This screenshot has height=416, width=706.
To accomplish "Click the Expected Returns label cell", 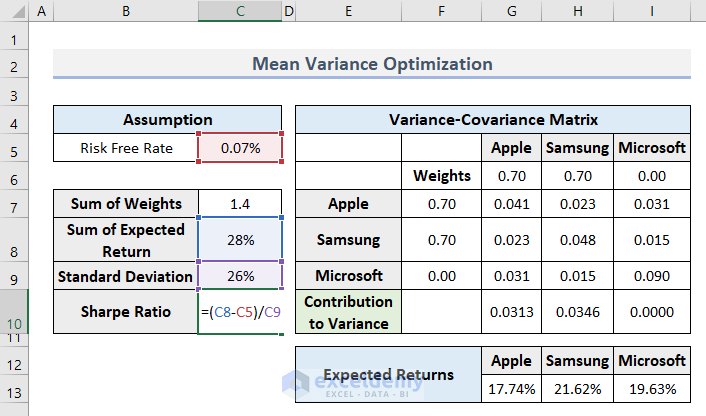I will point(387,375).
